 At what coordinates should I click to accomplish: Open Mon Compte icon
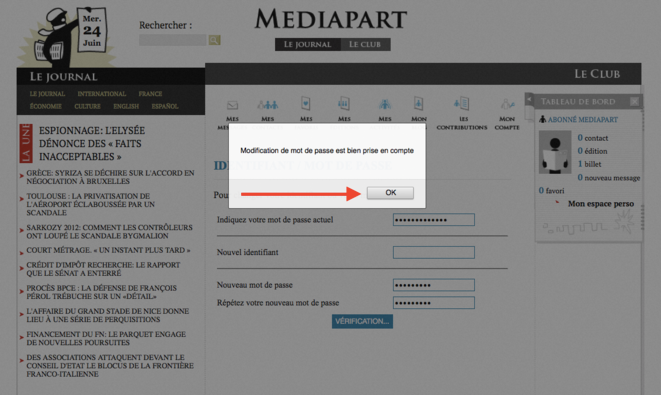coord(507,104)
